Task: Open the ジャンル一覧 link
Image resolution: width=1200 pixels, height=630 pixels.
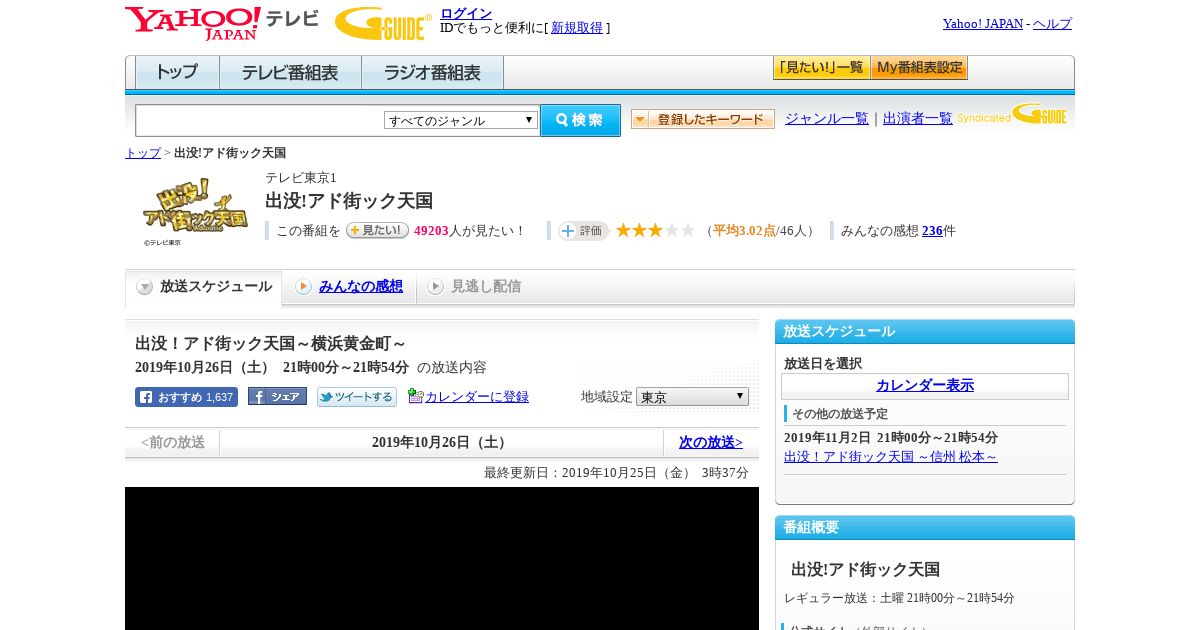Action: (x=827, y=119)
